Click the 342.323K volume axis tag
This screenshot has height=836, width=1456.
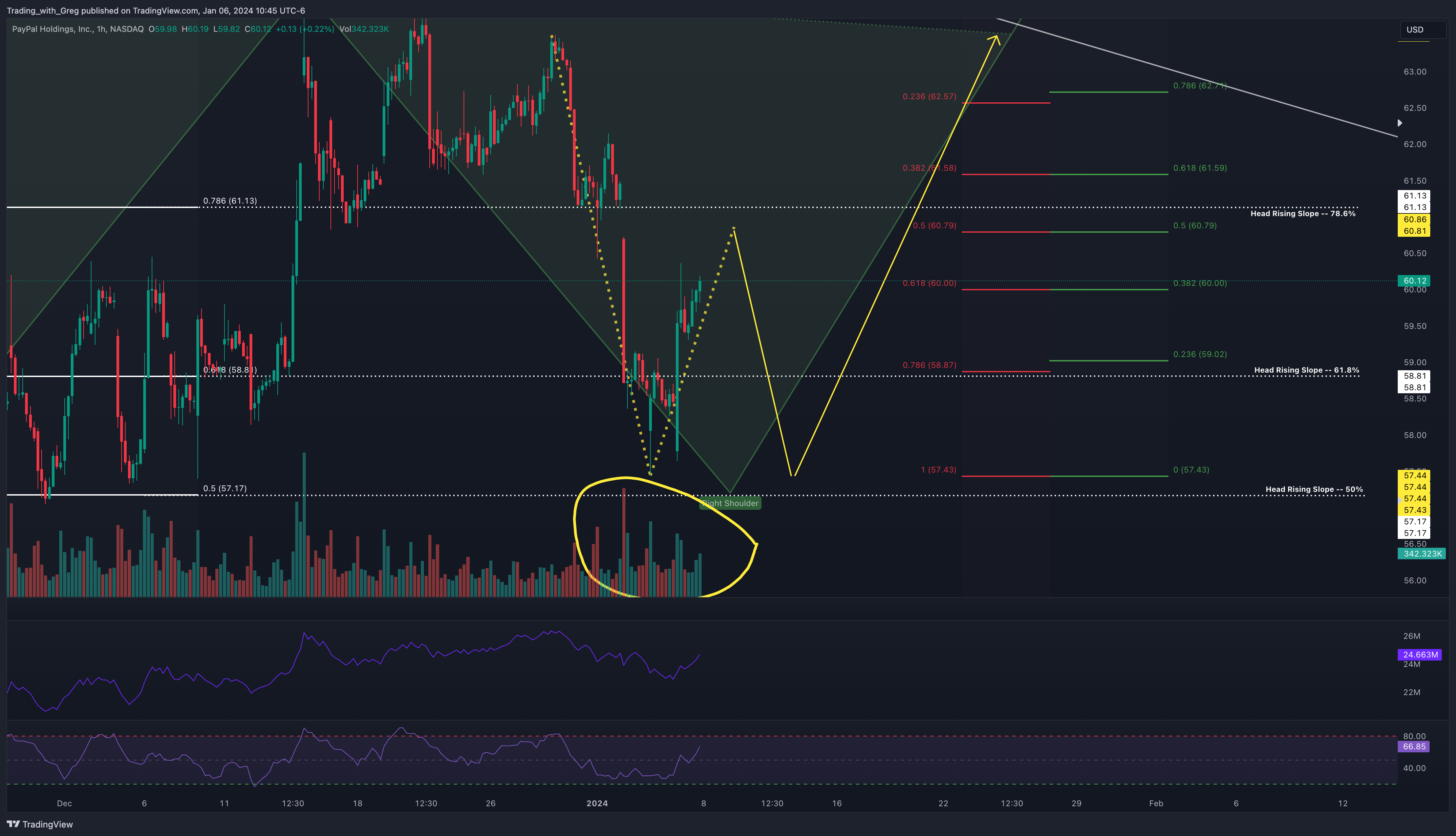tap(1421, 553)
